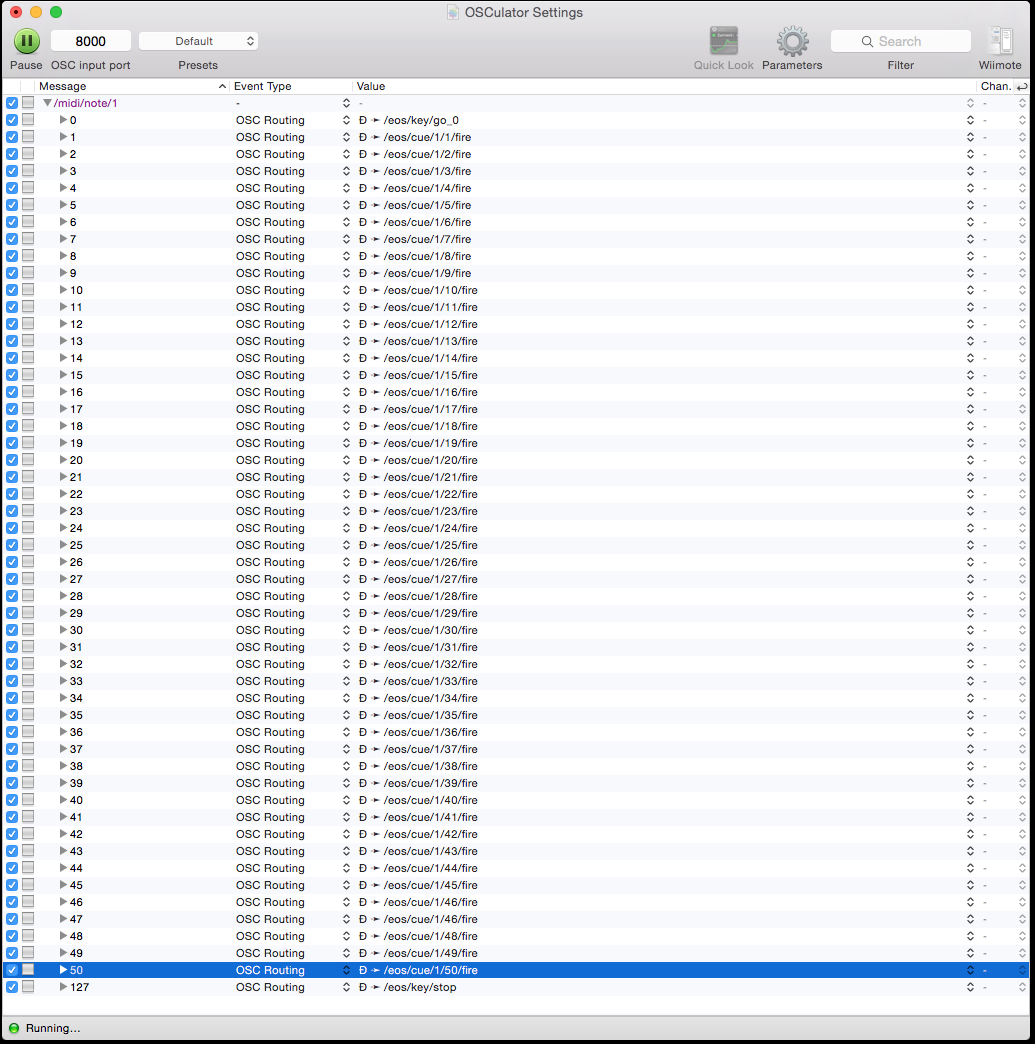
Task: Click OSC Routing in row 40
Action: pyautogui.click(x=270, y=800)
